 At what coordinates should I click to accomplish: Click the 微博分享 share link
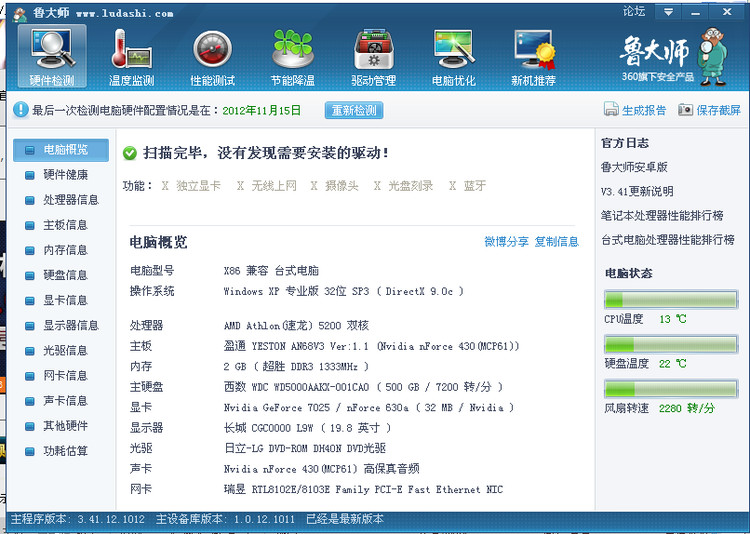506,242
